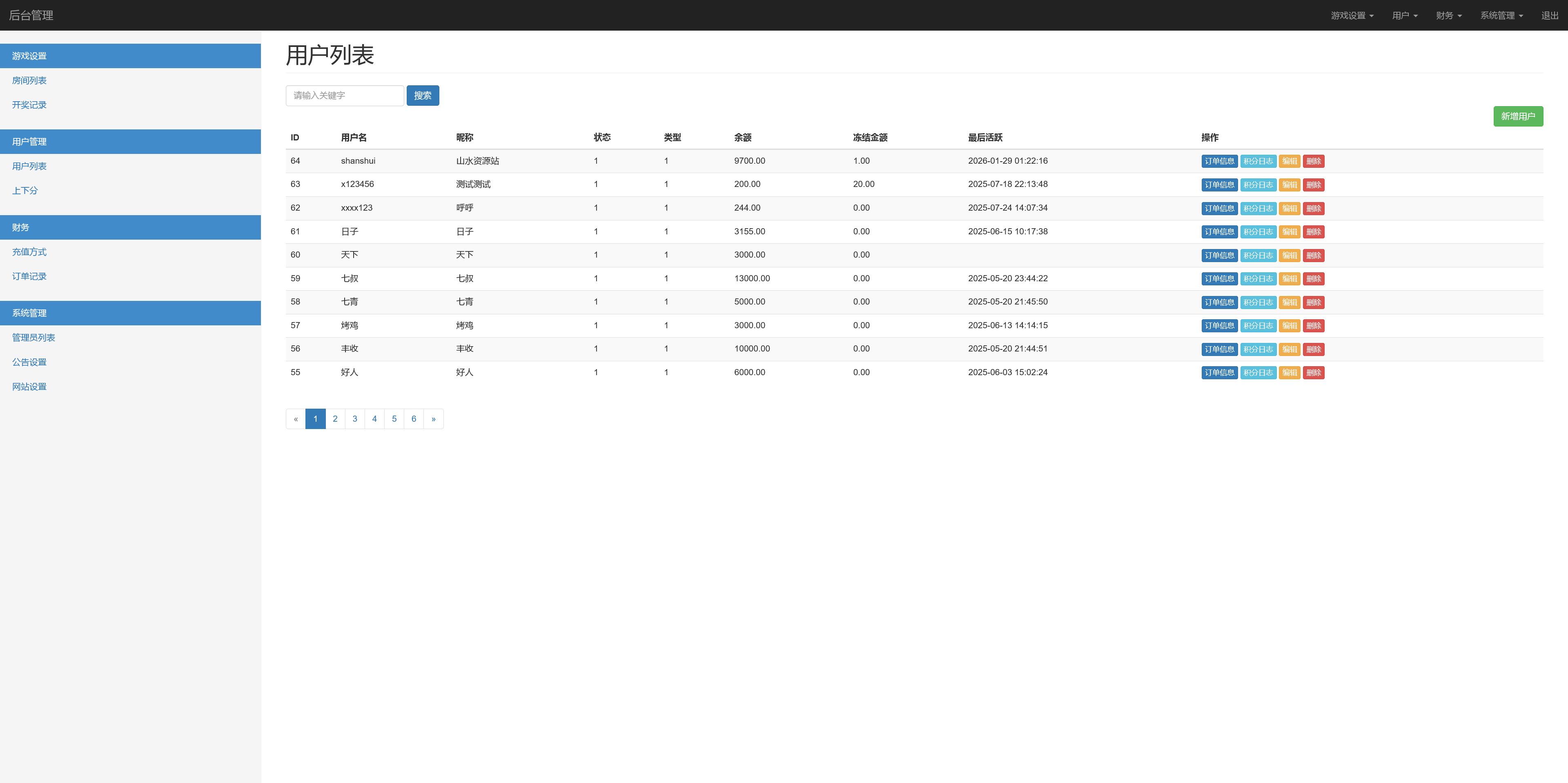Go to page 3 in pagination
The height and width of the screenshot is (783, 1568).
pyautogui.click(x=355, y=418)
